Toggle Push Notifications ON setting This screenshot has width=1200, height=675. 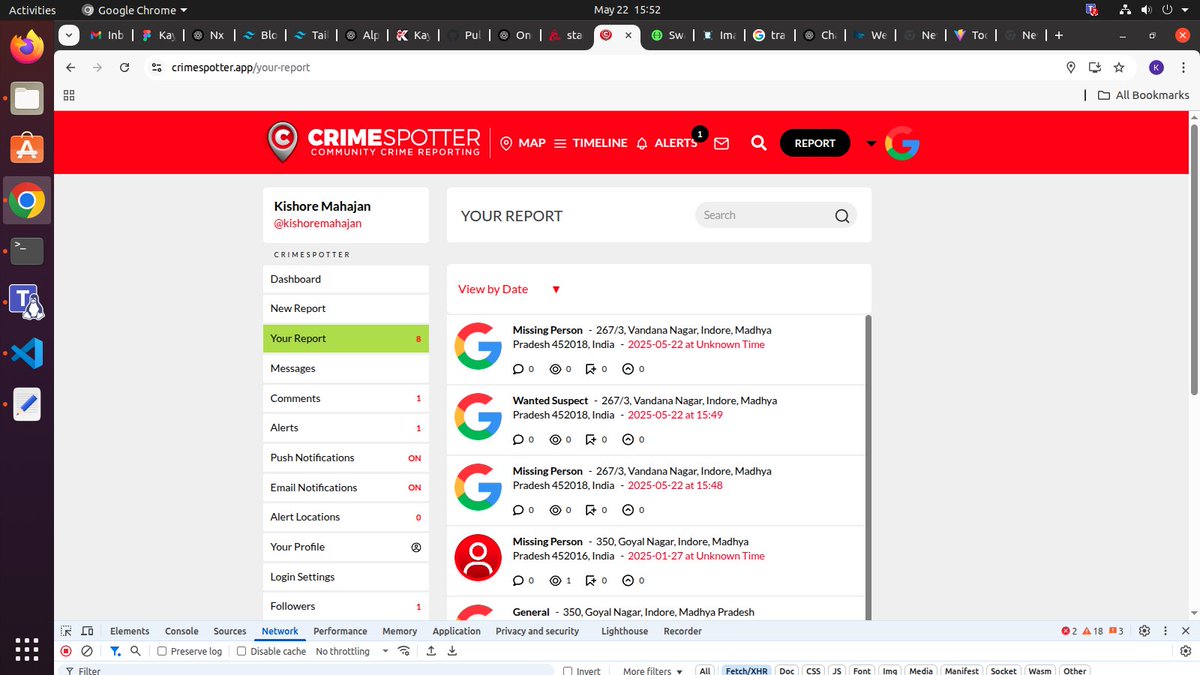pyautogui.click(x=414, y=458)
